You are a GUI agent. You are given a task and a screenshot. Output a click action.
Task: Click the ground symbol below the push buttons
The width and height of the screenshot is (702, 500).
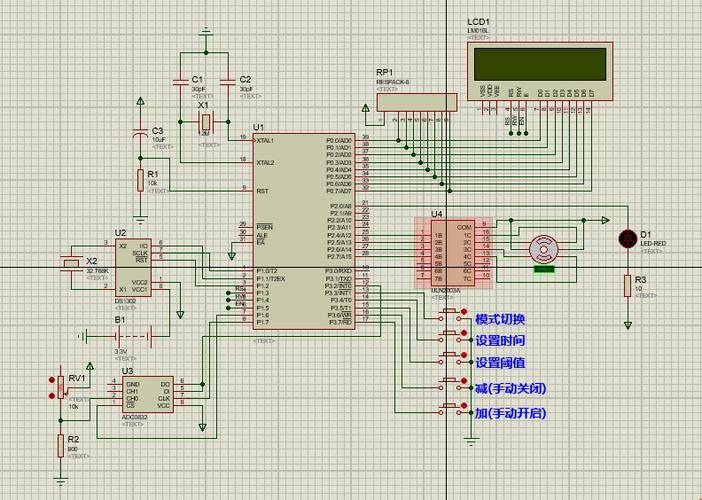coord(471,443)
